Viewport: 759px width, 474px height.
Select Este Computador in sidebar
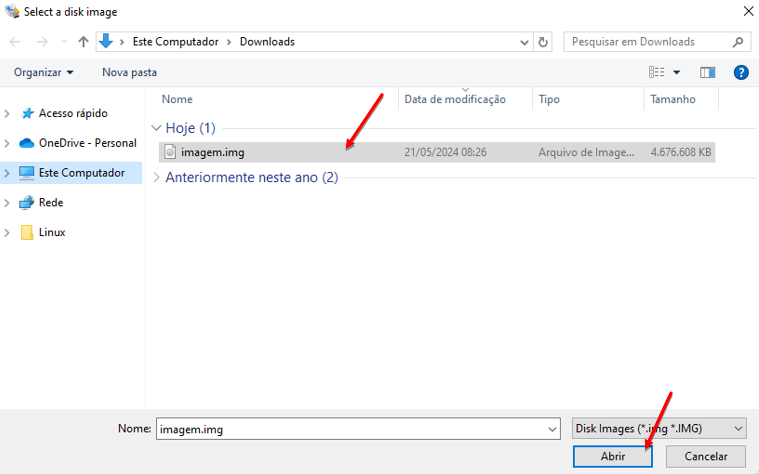click(x=81, y=173)
